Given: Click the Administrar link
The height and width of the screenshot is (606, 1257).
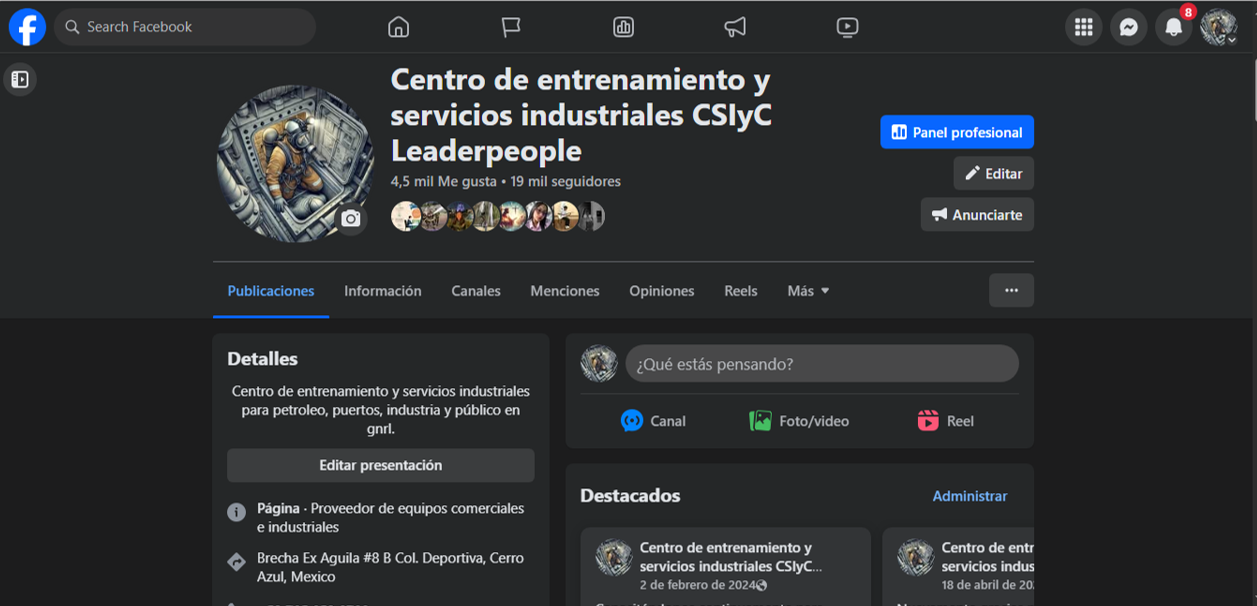Looking at the screenshot, I should pyautogui.click(x=969, y=496).
